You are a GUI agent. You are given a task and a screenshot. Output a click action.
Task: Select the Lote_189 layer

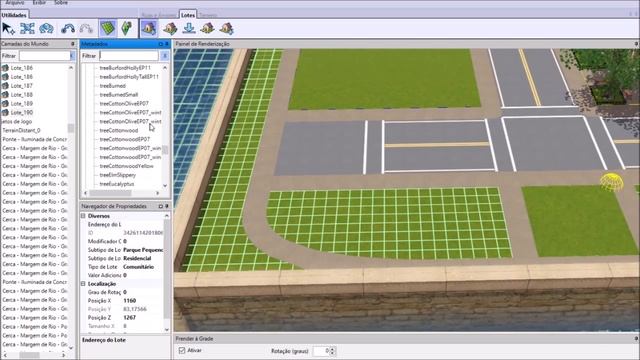pos(22,104)
